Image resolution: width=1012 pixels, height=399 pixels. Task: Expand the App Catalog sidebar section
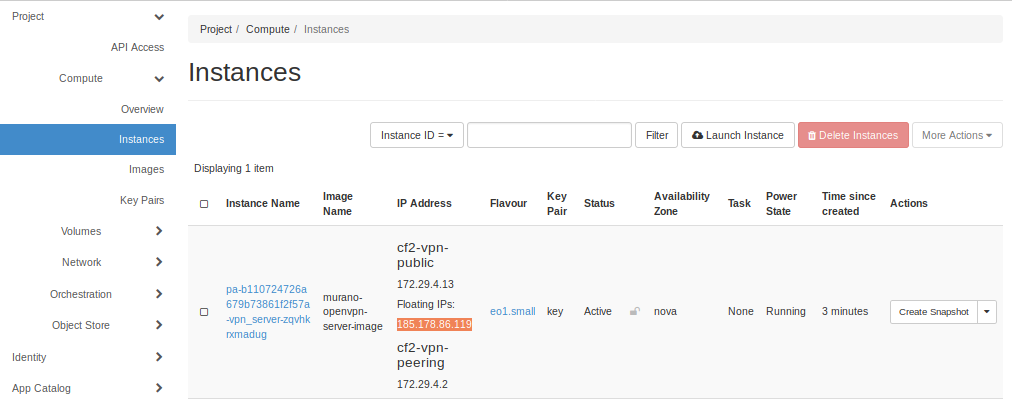click(x=159, y=388)
